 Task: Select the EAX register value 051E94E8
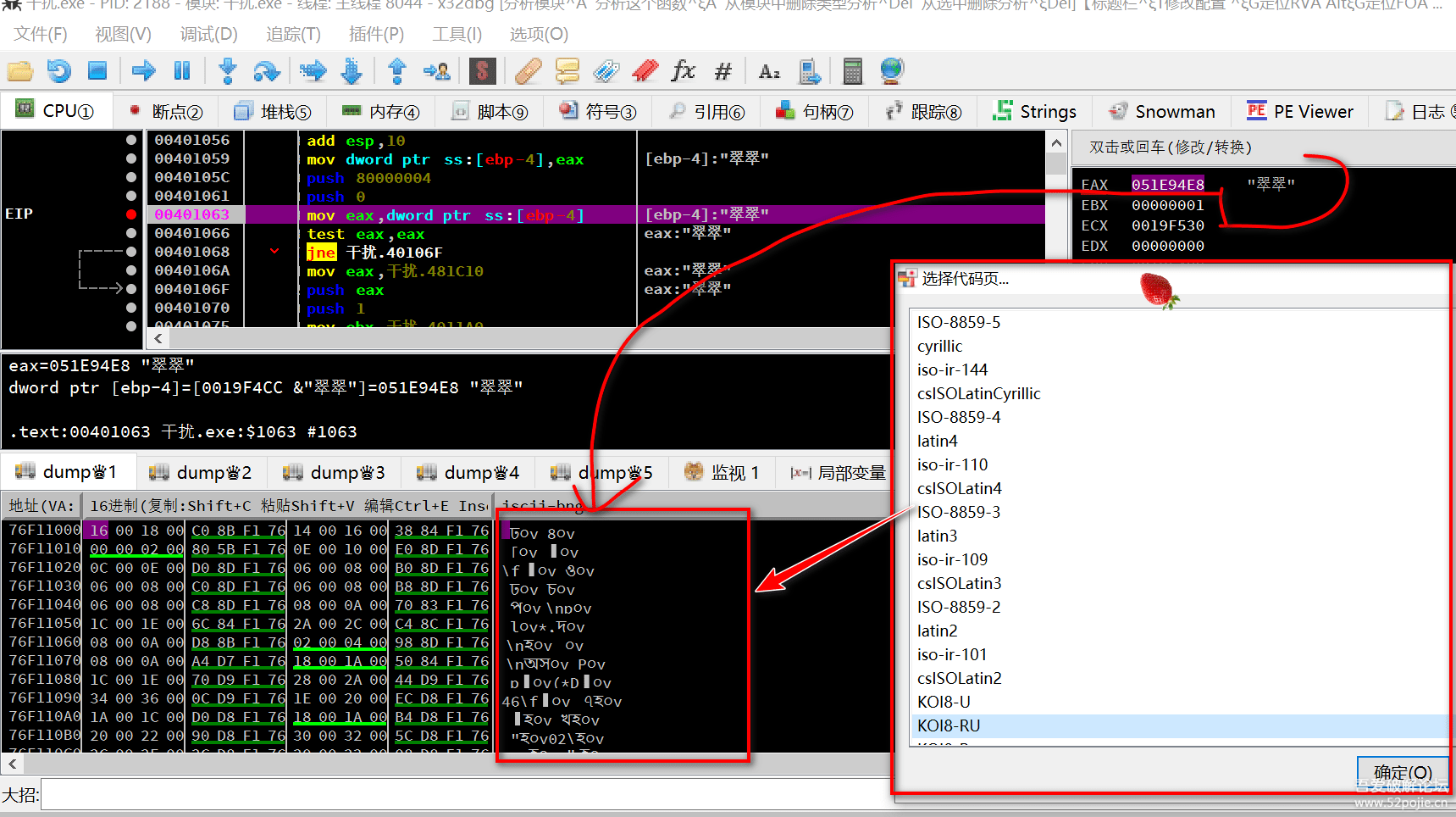click(x=1168, y=184)
